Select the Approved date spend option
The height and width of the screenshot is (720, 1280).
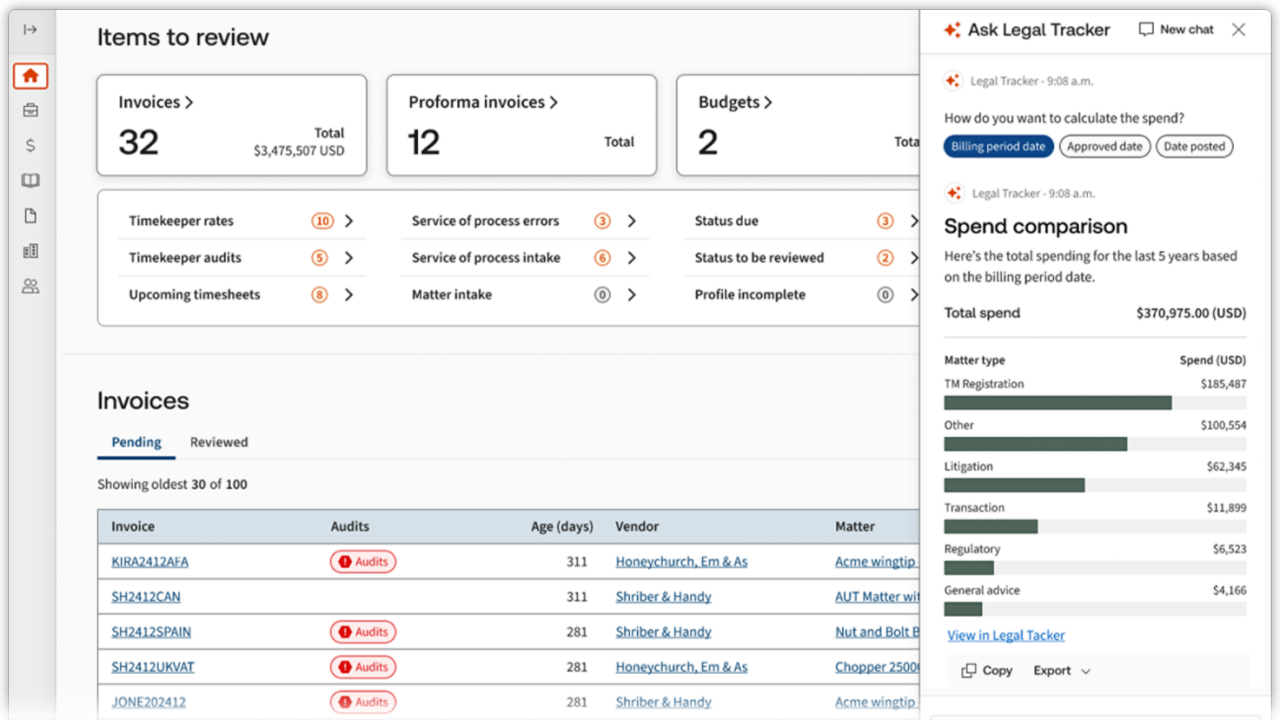pos(1104,146)
